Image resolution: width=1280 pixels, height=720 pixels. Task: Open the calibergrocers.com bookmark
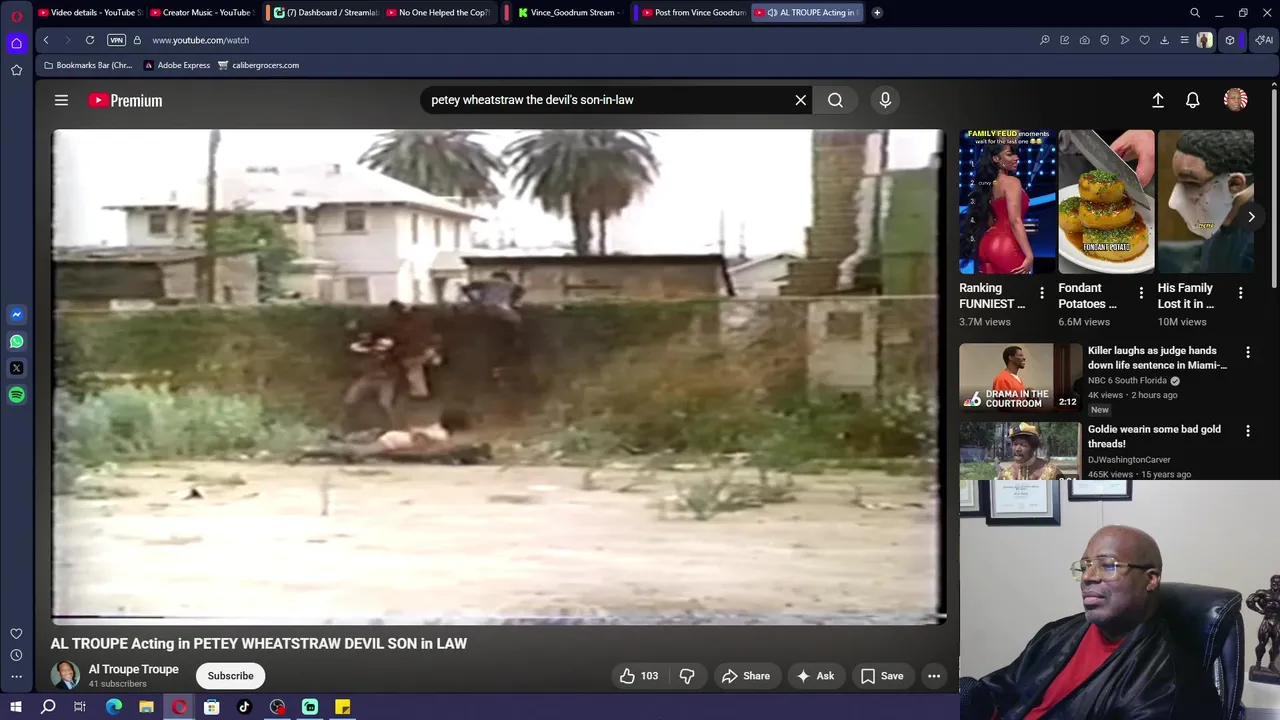pos(259,65)
